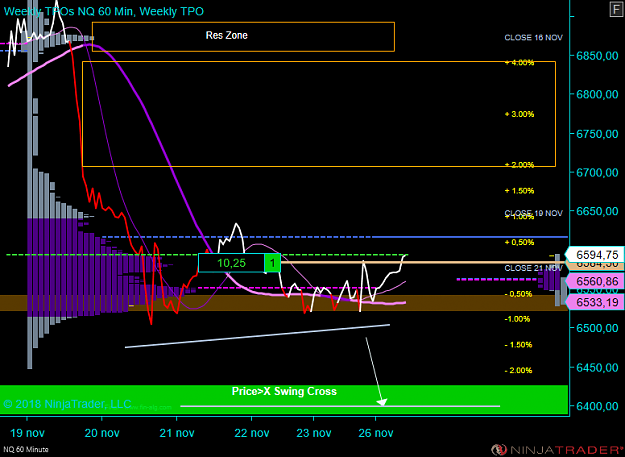The width and height of the screenshot is (625, 457).
Task: Click the 6594,75 current price marker
Action: tap(594, 255)
